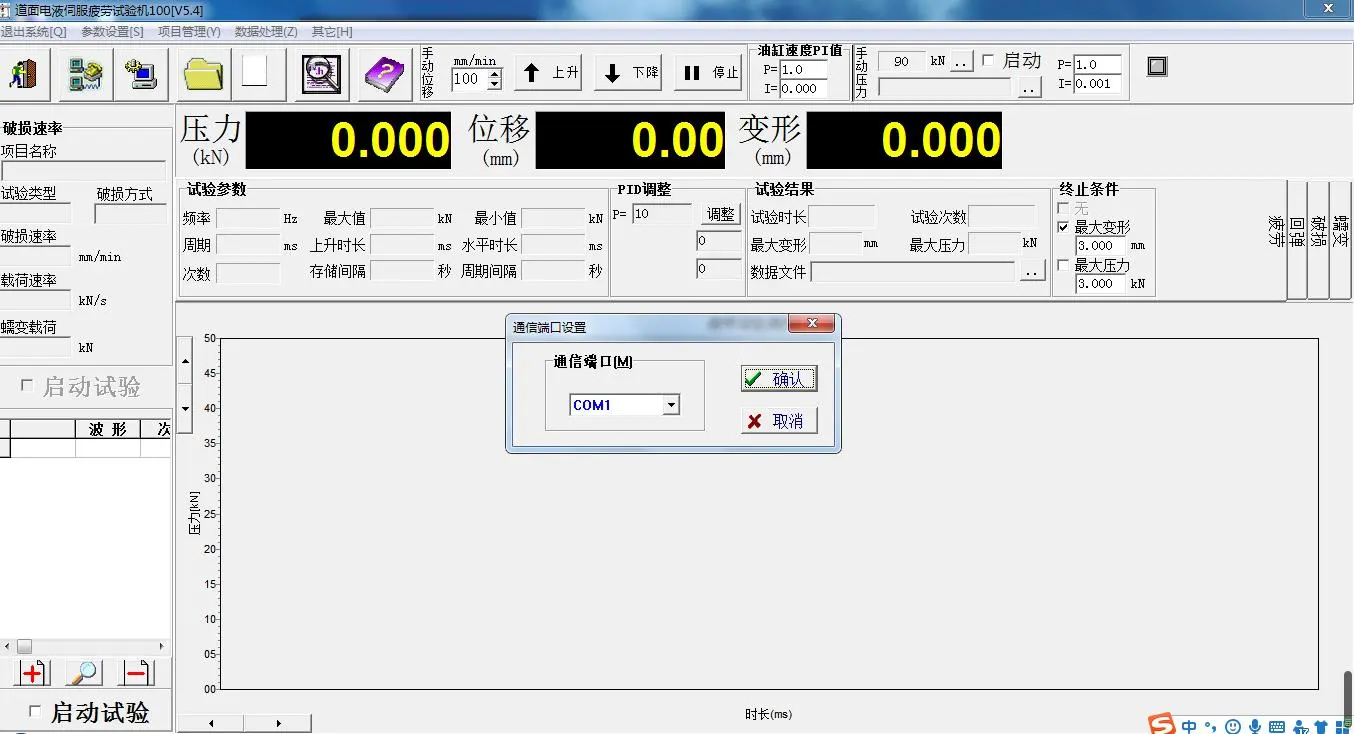Click browse button below 90 kN field
The image size is (1354, 734).
(x=1029, y=88)
